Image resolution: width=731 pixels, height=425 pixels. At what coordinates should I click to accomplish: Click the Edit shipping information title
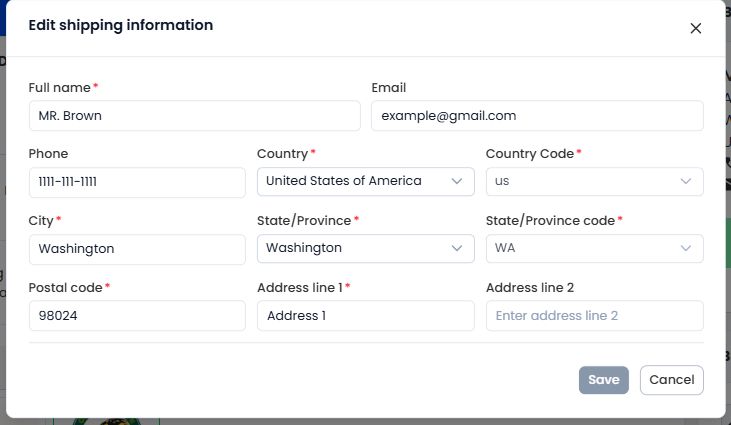121,25
